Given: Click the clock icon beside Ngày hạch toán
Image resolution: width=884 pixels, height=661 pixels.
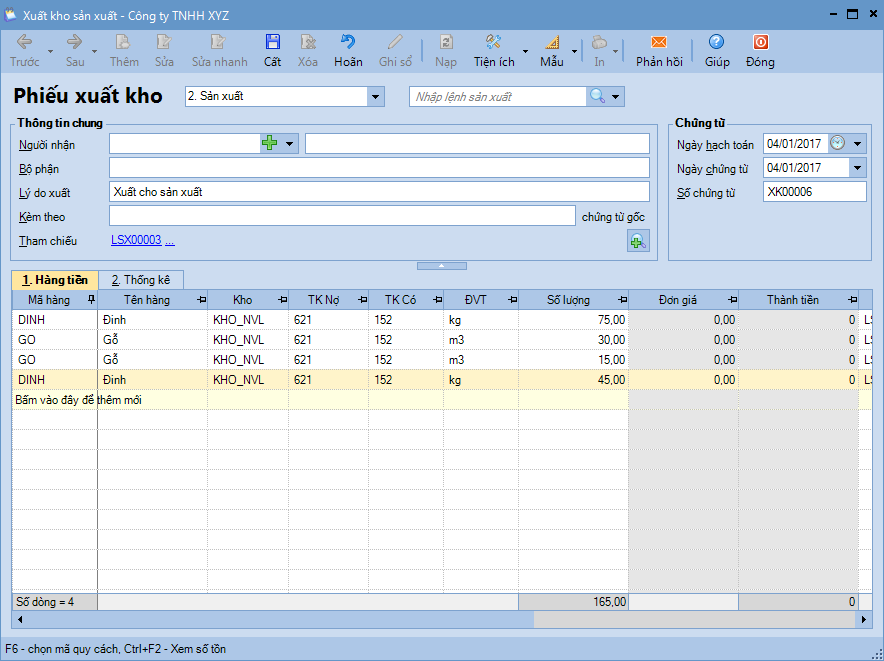Looking at the screenshot, I should (837, 144).
